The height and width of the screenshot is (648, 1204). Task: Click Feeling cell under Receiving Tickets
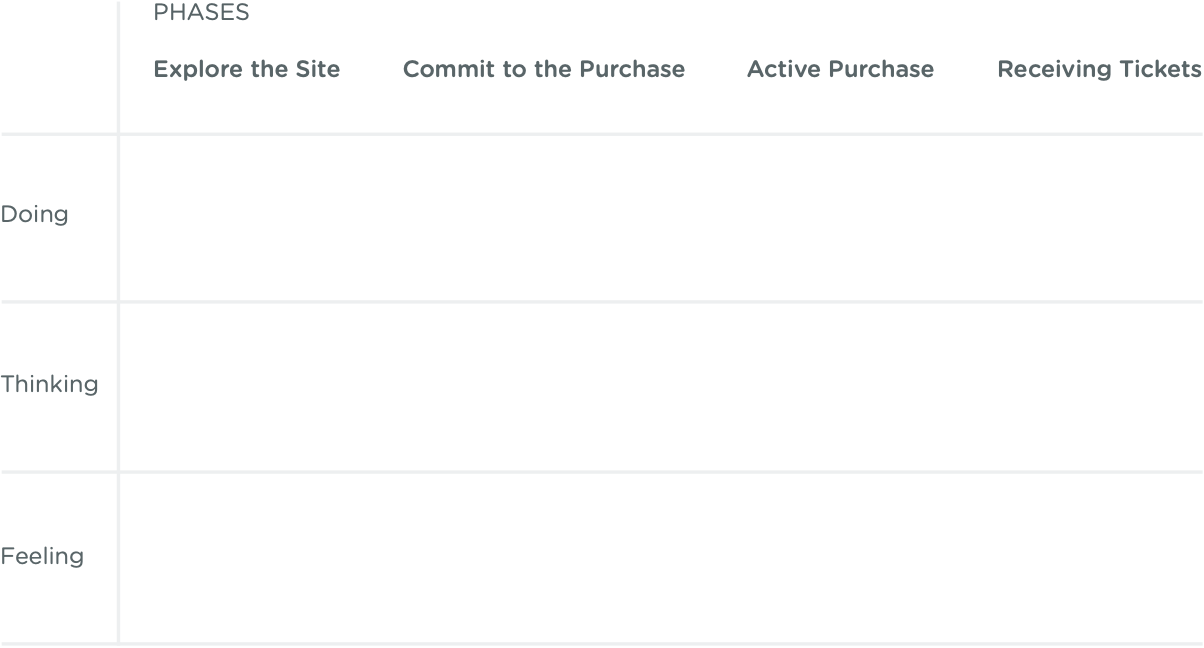pyautogui.click(x=1099, y=557)
